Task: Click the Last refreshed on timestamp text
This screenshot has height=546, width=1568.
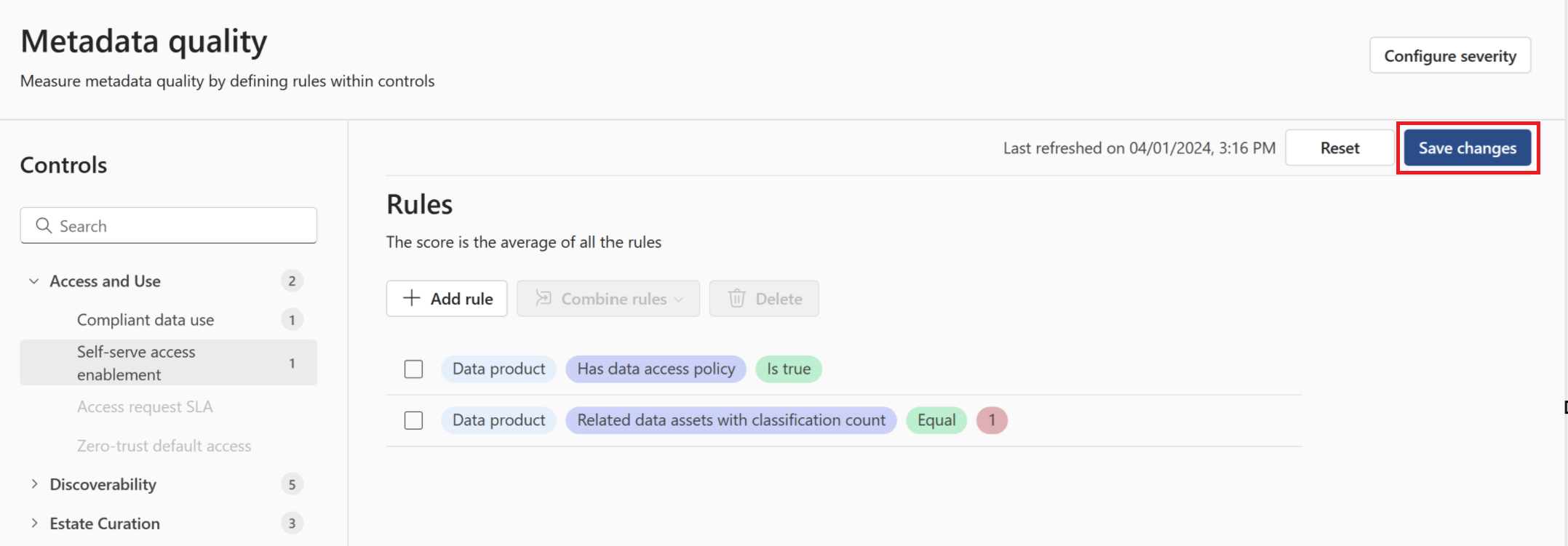Action: [x=1139, y=148]
